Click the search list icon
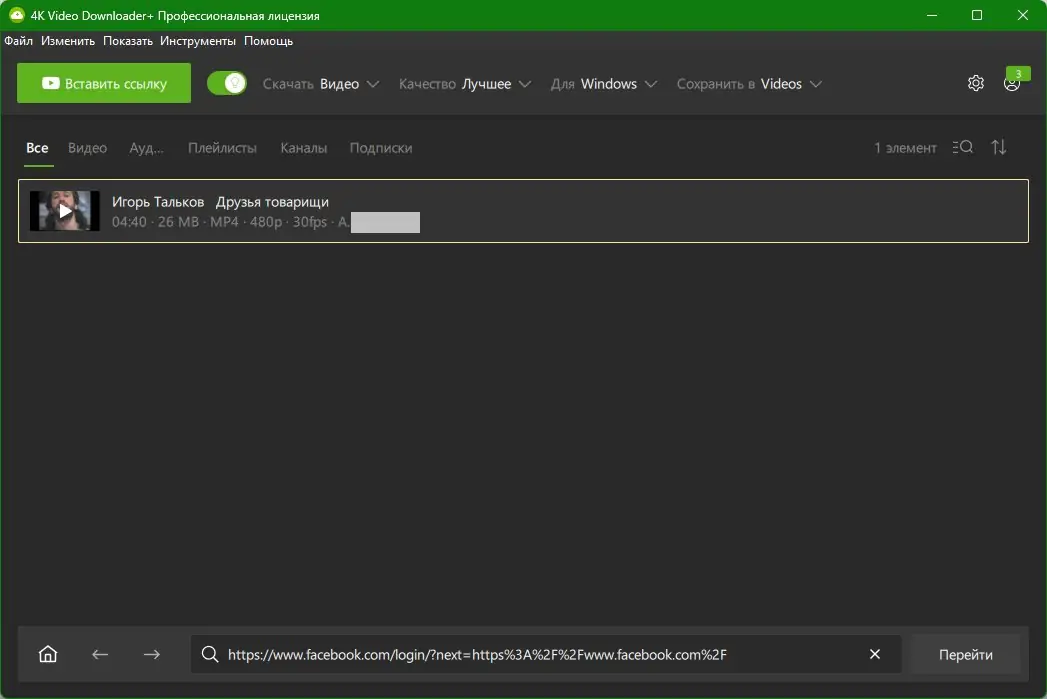Viewport: 1047px width, 699px height. pyautogui.click(x=963, y=147)
